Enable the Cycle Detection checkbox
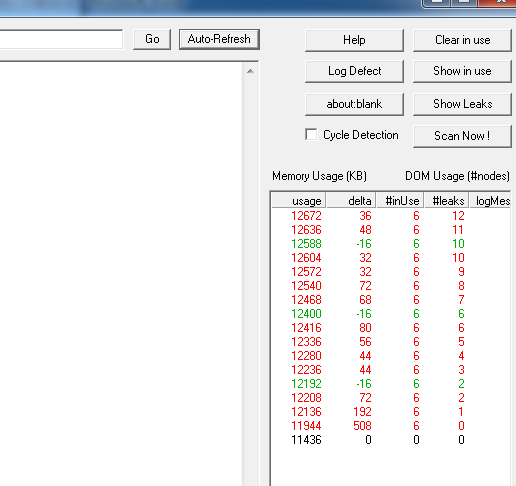This screenshot has height=486, width=516. click(311, 135)
